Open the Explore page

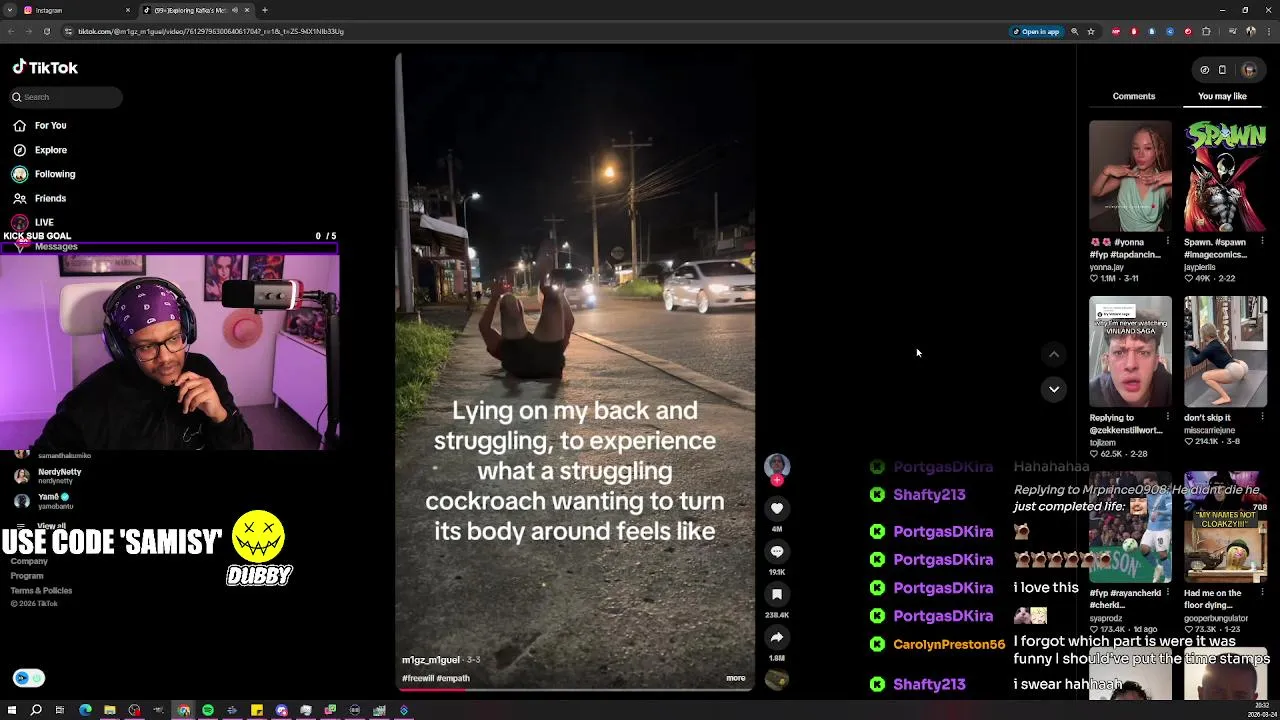pyautogui.click(x=40, y=150)
